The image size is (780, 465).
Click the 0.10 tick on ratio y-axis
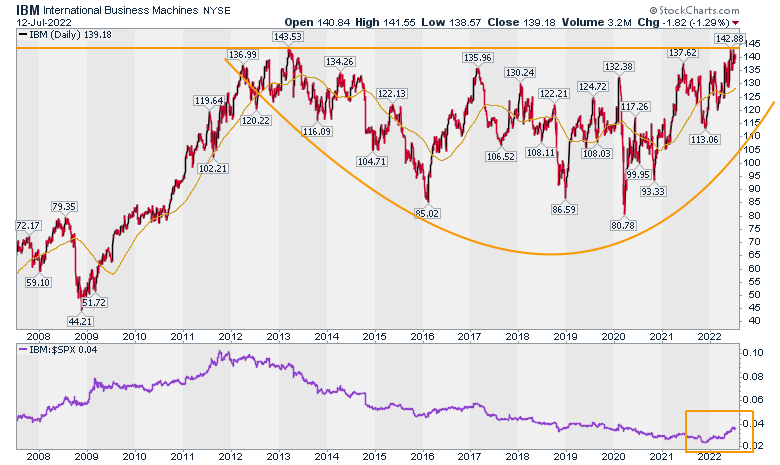753,353
